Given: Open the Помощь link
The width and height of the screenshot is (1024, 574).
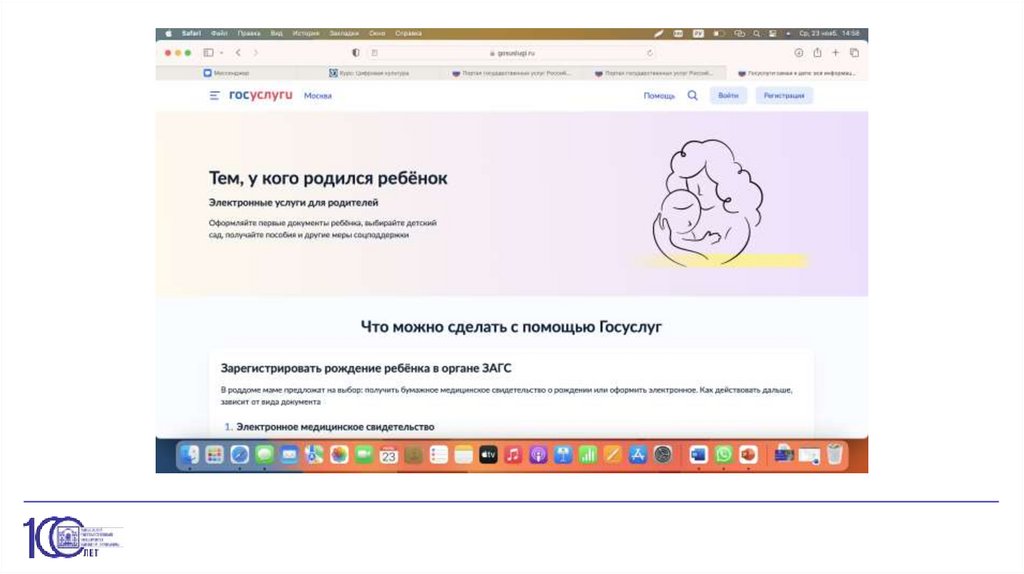Looking at the screenshot, I should [x=659, y=96].
